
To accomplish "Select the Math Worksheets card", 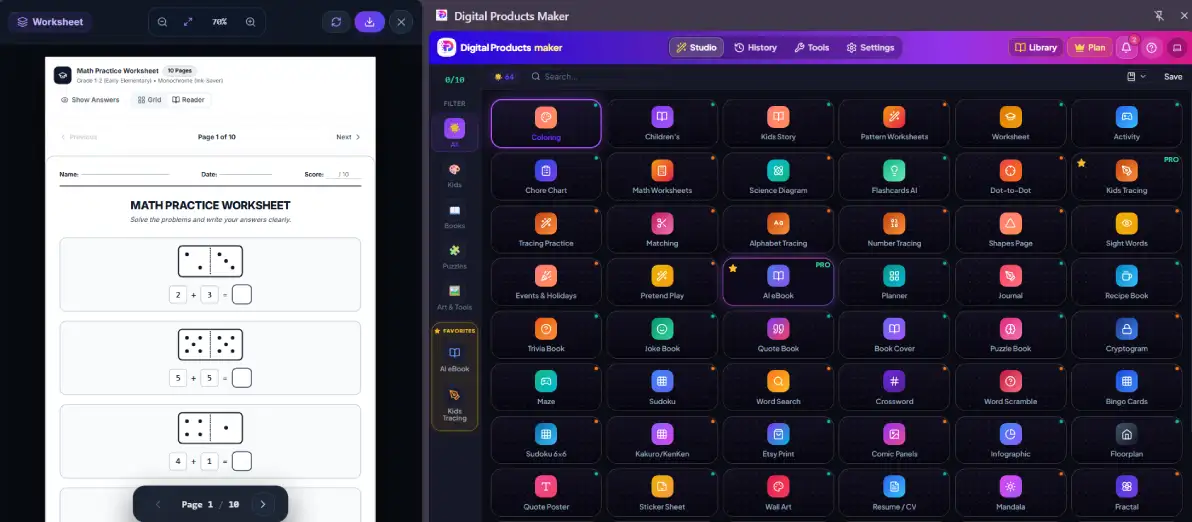I will pos(662,176).
